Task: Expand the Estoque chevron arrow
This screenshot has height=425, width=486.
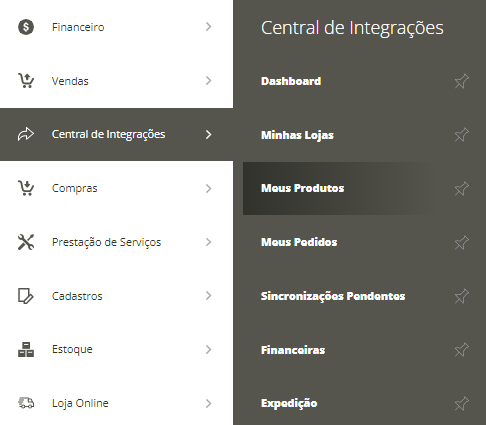Action: 209,350
